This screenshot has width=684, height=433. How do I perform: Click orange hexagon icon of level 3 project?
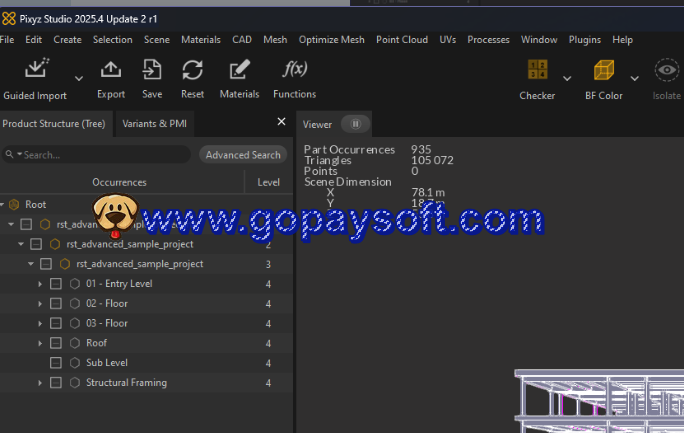[x=65, y=264]
